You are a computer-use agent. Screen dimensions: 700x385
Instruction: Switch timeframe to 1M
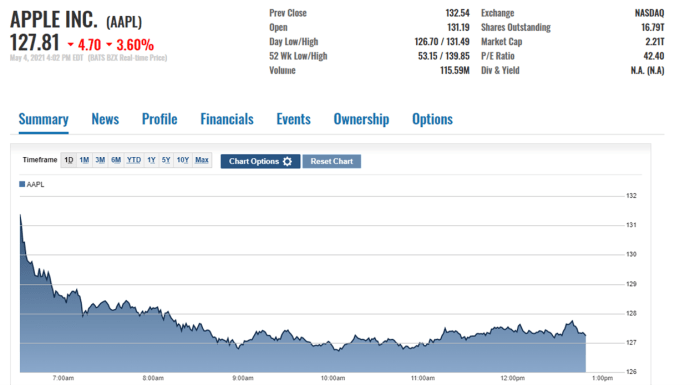pos(84,160)
